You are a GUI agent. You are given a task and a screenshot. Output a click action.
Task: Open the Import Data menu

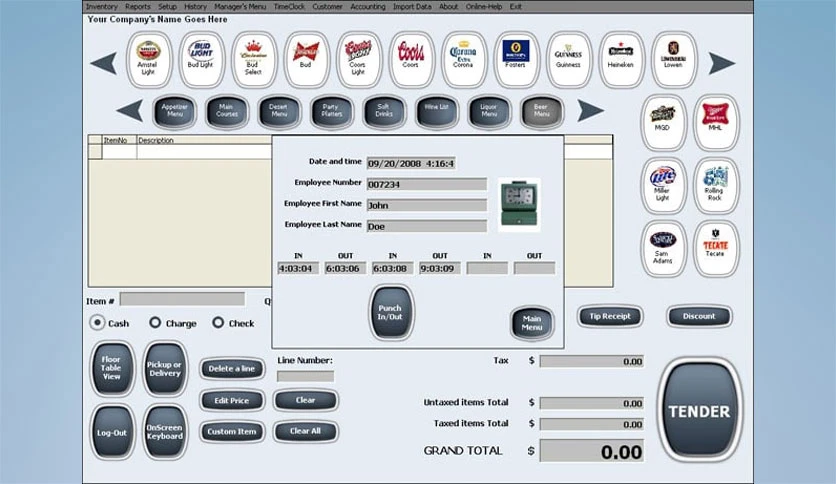[x=412, y=6]
